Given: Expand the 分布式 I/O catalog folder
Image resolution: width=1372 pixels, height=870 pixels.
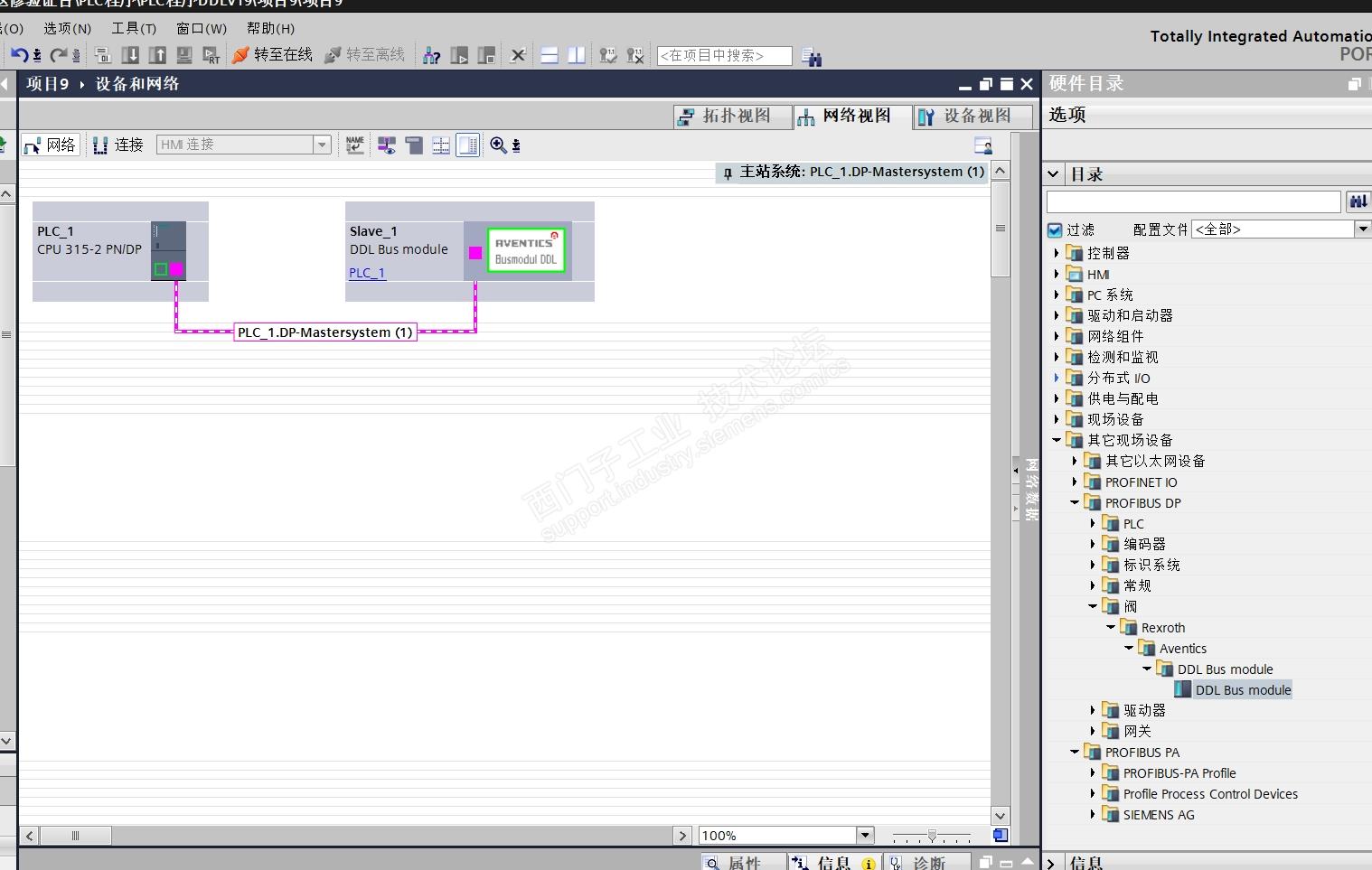Looking at the screenshot, I should [x=1056, y=379].
